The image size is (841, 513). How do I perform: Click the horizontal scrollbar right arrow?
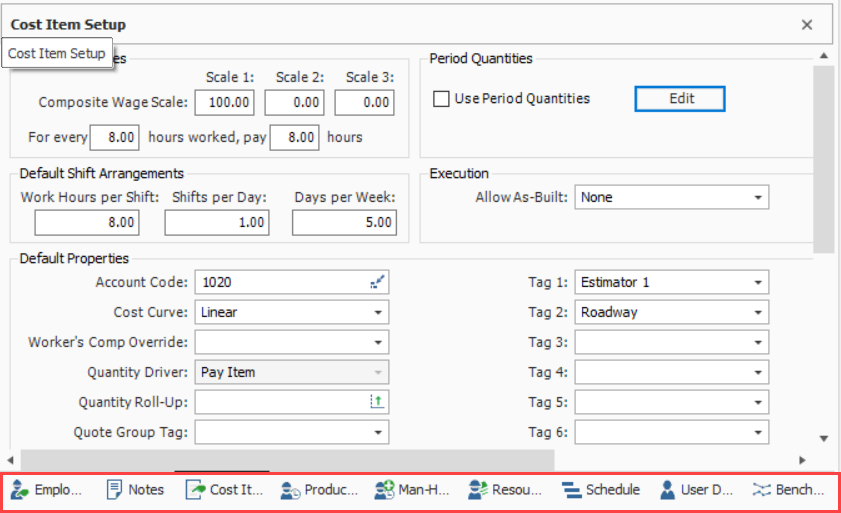[802, 460]
